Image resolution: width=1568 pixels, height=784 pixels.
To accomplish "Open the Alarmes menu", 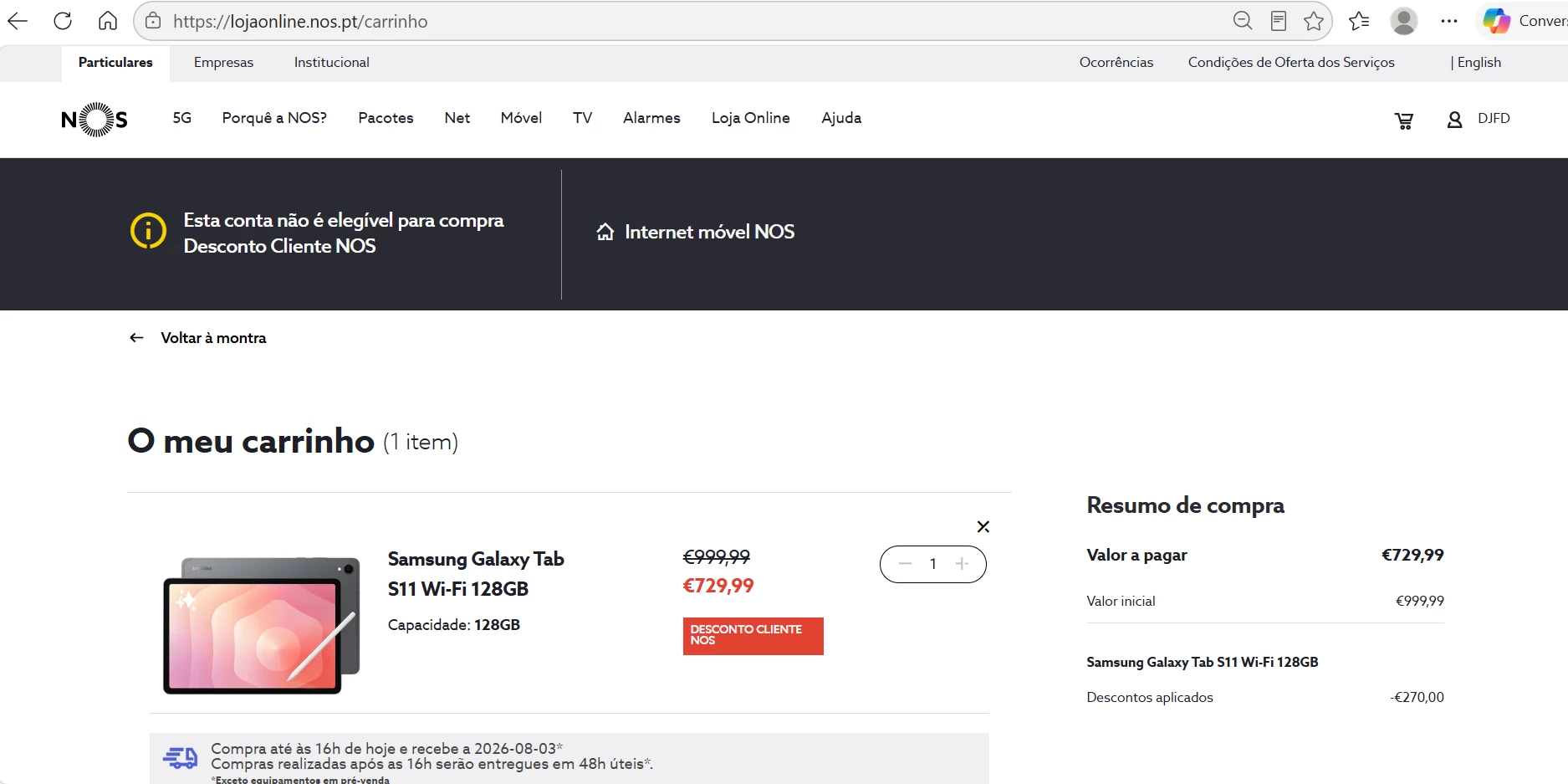I will coord(651,118).
